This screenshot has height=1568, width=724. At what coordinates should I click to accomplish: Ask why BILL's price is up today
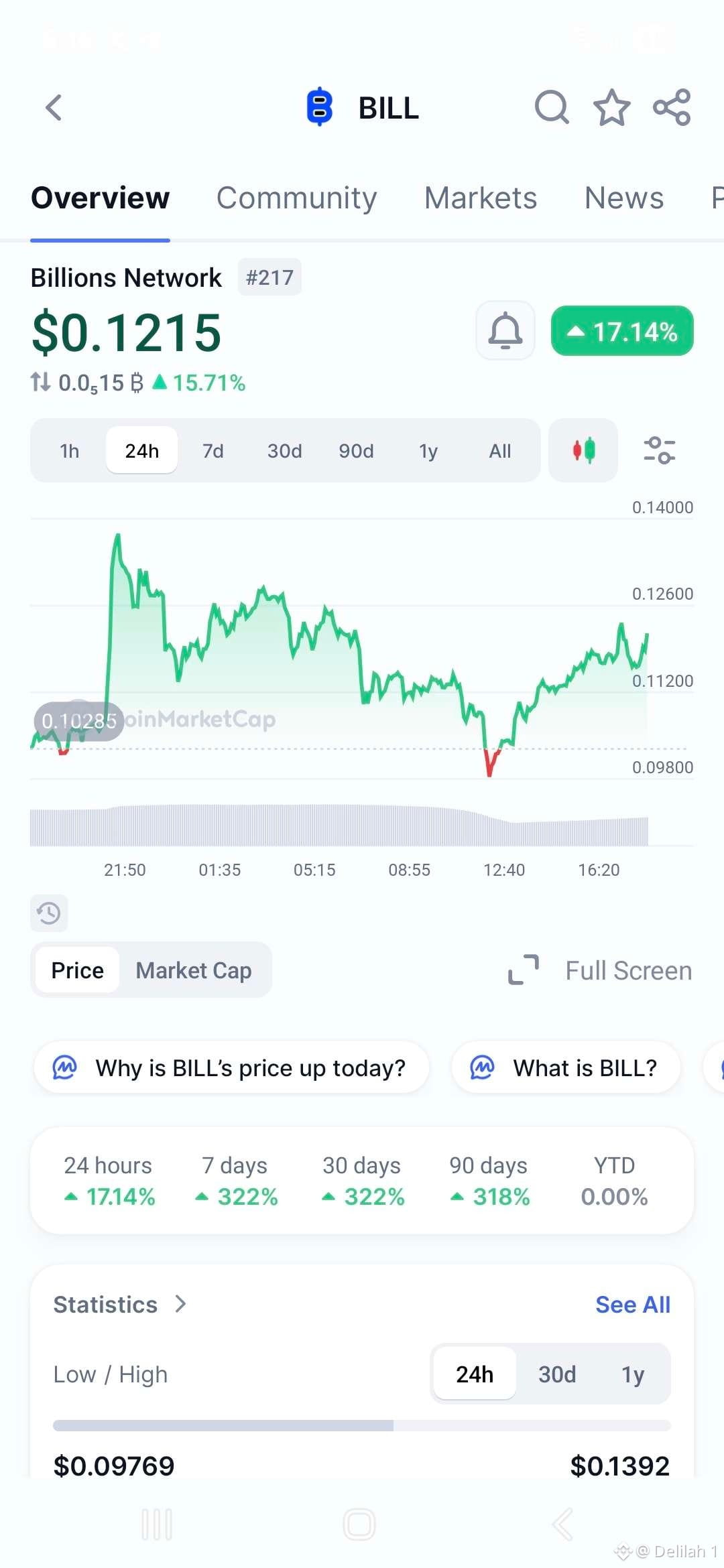pos(231,1067)
